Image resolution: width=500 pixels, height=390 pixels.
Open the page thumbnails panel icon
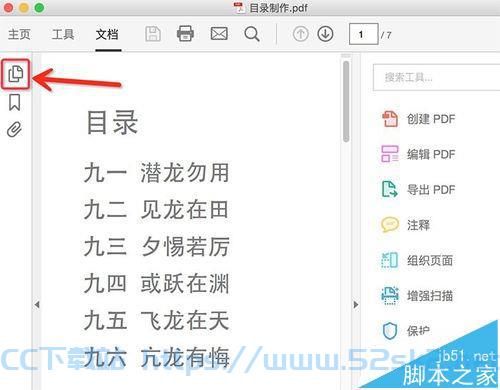tap(15, 74)
